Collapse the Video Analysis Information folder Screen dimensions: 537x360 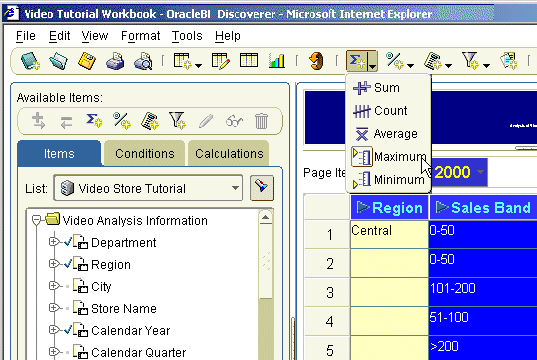click(36, 220)
